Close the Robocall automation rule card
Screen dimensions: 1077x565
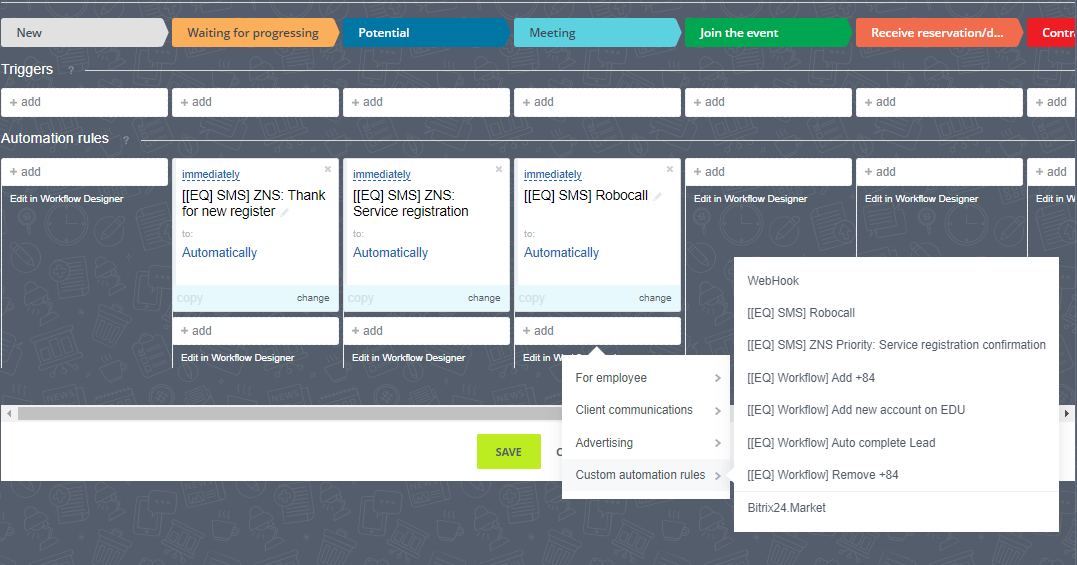pos(670,170)
